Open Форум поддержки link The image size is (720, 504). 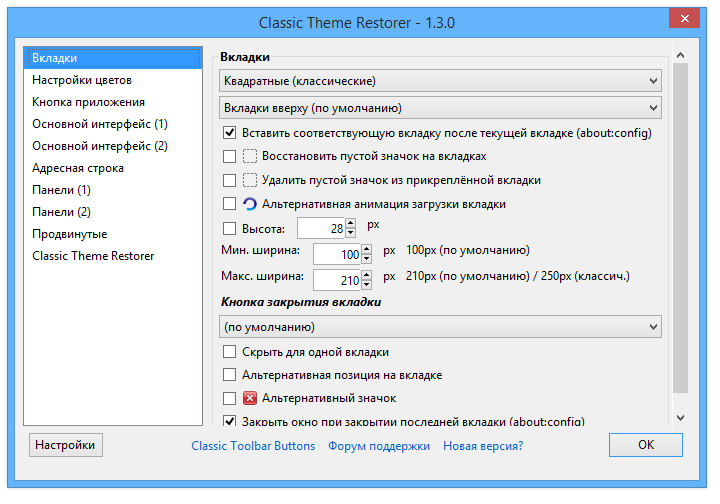[x=379, y=446]
